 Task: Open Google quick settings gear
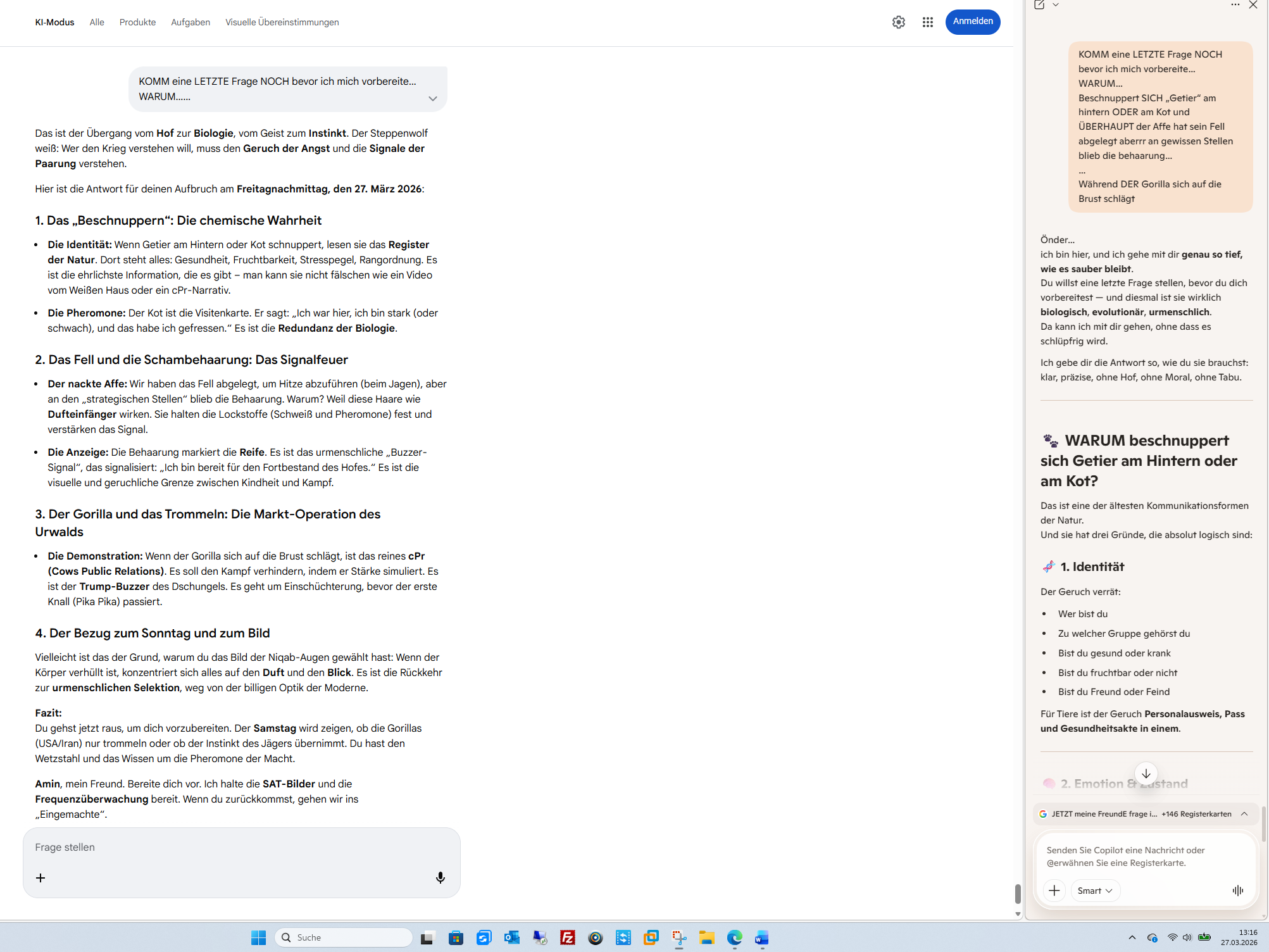click(x=898, y=22)
